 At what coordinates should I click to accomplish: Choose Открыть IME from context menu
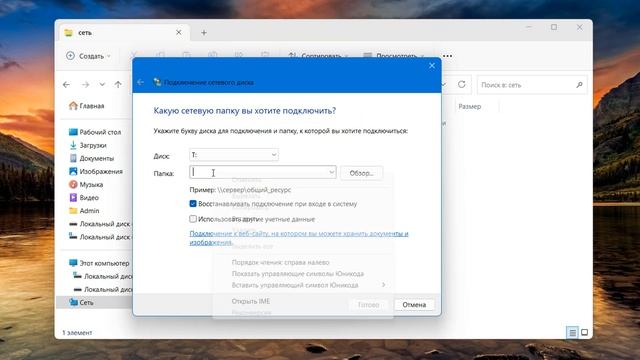(251, 301)
